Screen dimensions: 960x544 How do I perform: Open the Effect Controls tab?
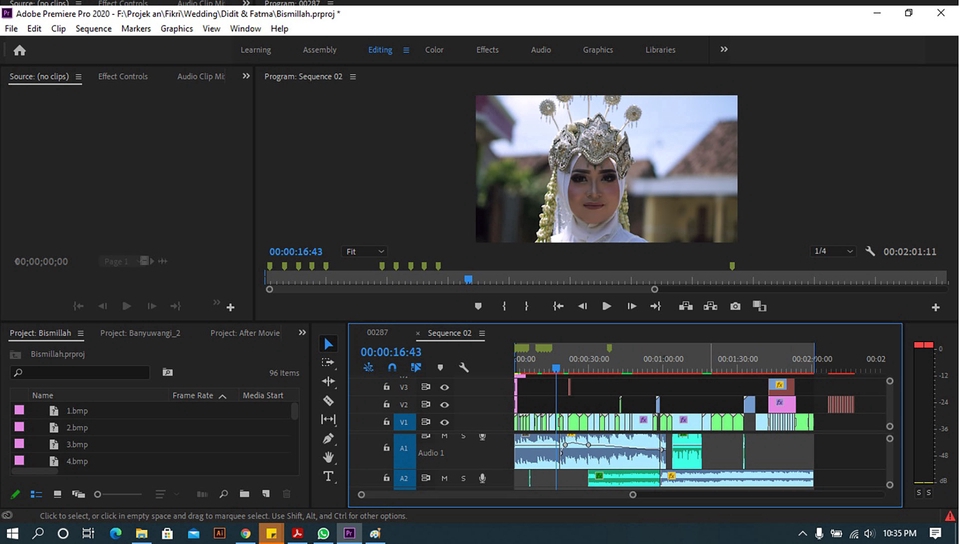[x=123, y=76]
